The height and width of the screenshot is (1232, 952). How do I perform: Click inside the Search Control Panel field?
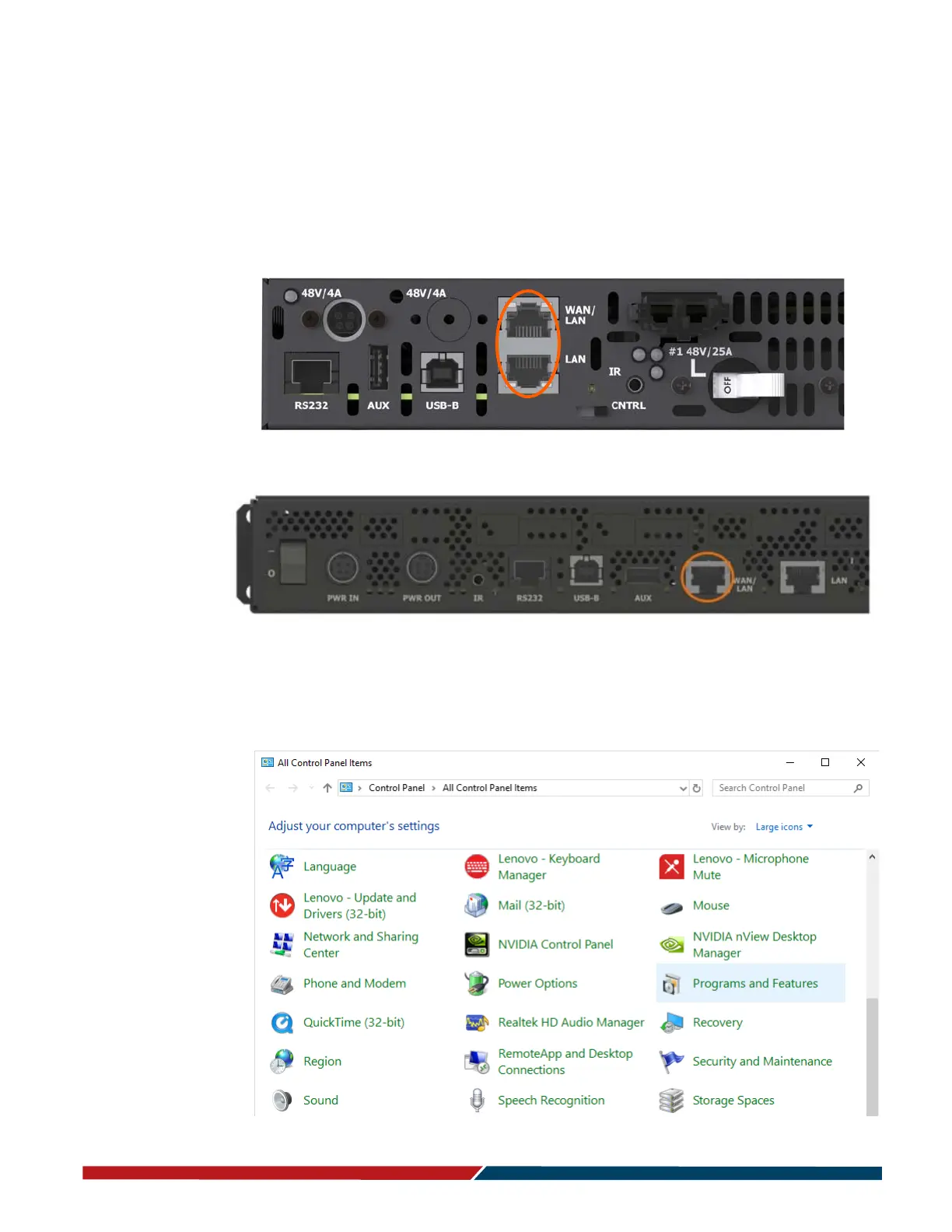click(790, 788)
